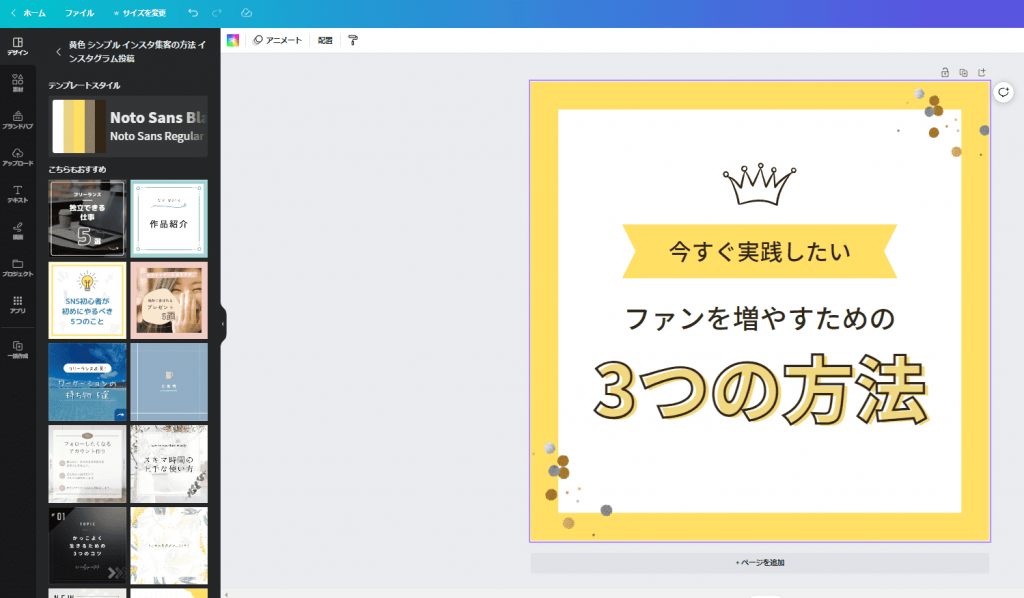This screenshot has height=598, width=1024.
Task: Add a new page with ページを追加
Action: [760, 562]
